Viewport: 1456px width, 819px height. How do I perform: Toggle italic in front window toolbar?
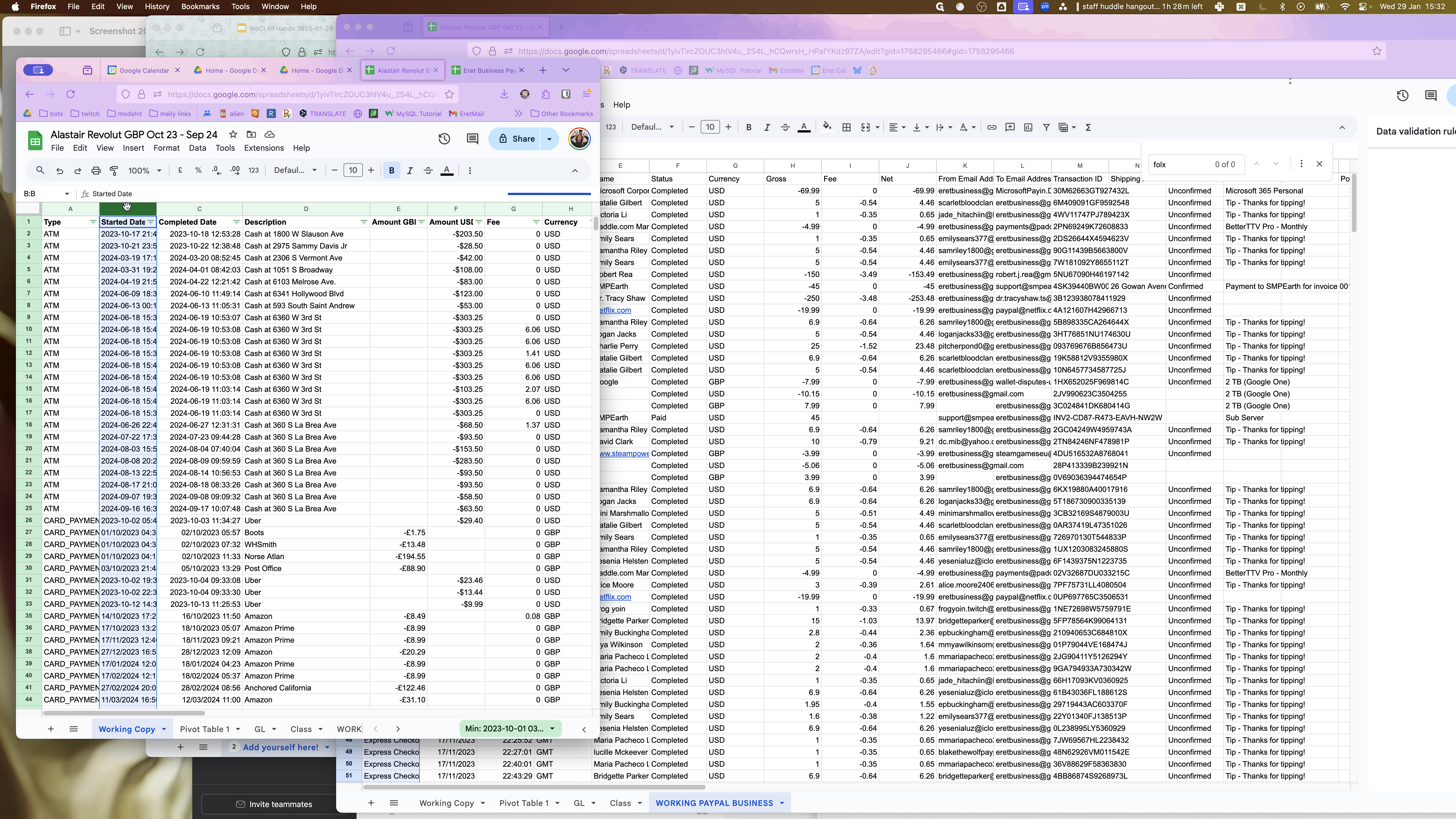tap(410, 170)
